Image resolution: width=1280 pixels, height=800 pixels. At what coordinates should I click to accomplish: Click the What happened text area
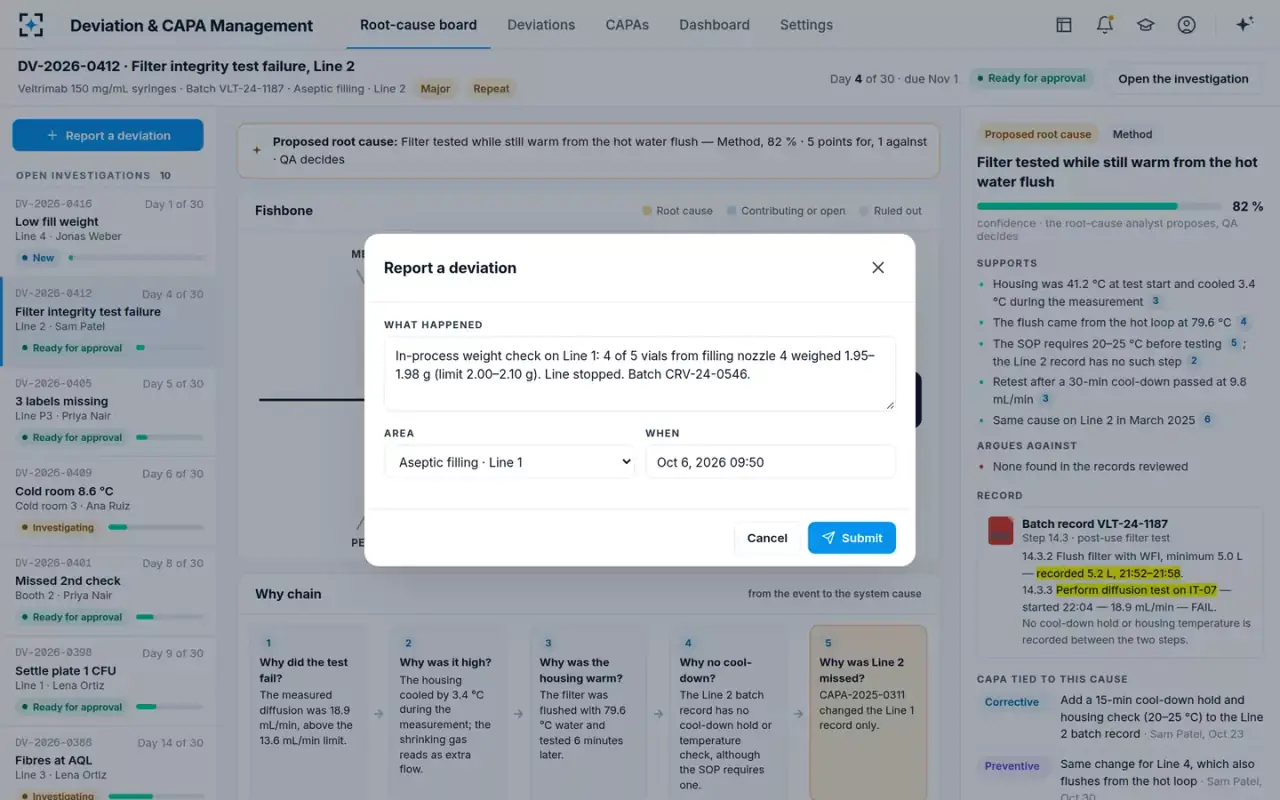click(x=640, y=373)
